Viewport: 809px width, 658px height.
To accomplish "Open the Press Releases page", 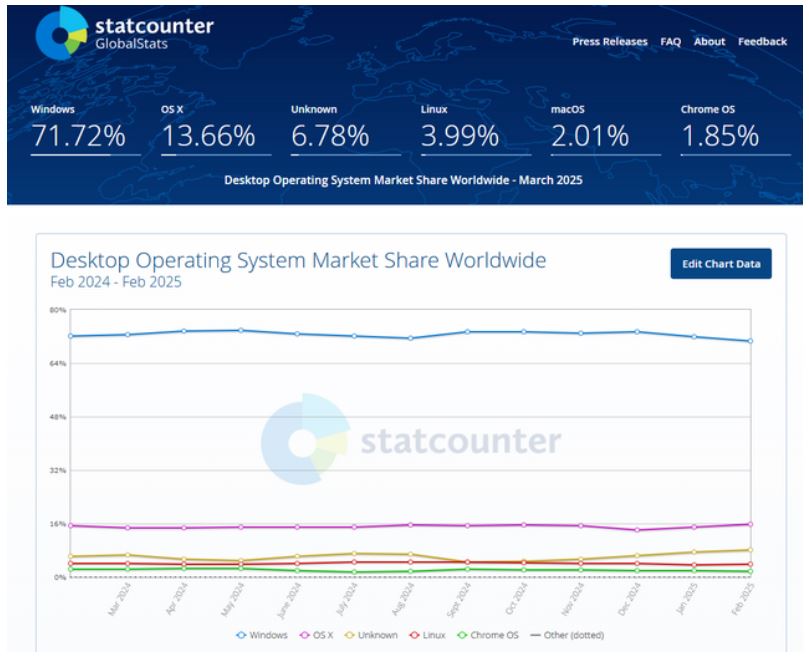I will pos(610,42).
